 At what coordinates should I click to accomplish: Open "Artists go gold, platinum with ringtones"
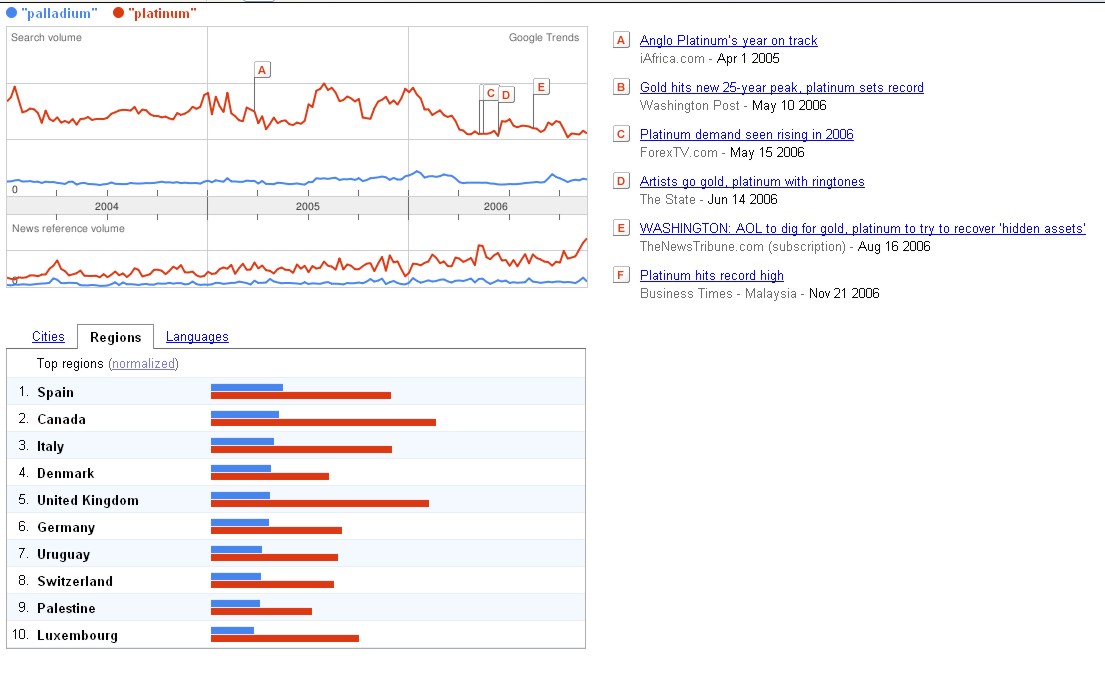(752, 182)
